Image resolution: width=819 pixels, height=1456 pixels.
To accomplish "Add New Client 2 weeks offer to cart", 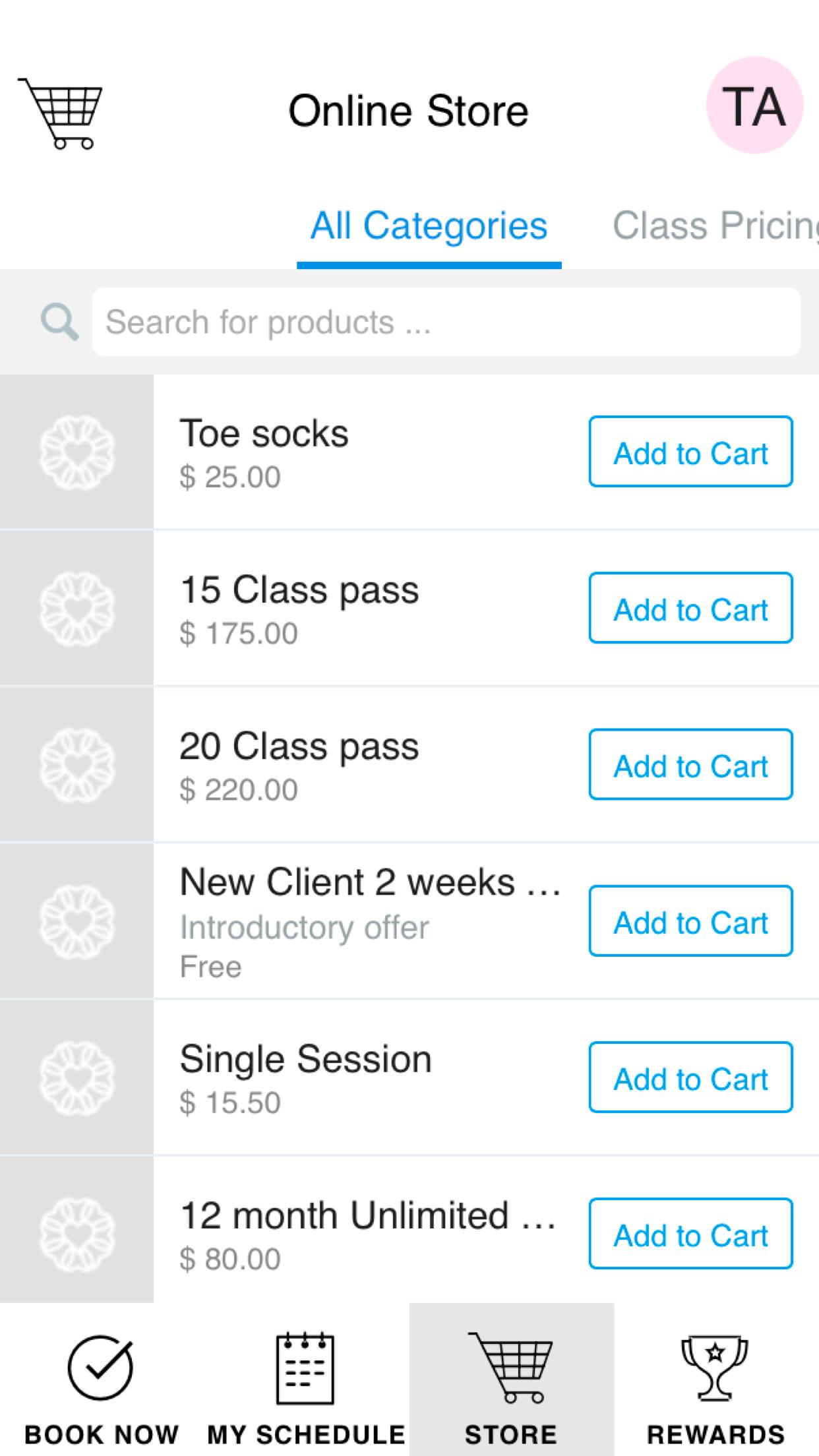I will (690, 921).
